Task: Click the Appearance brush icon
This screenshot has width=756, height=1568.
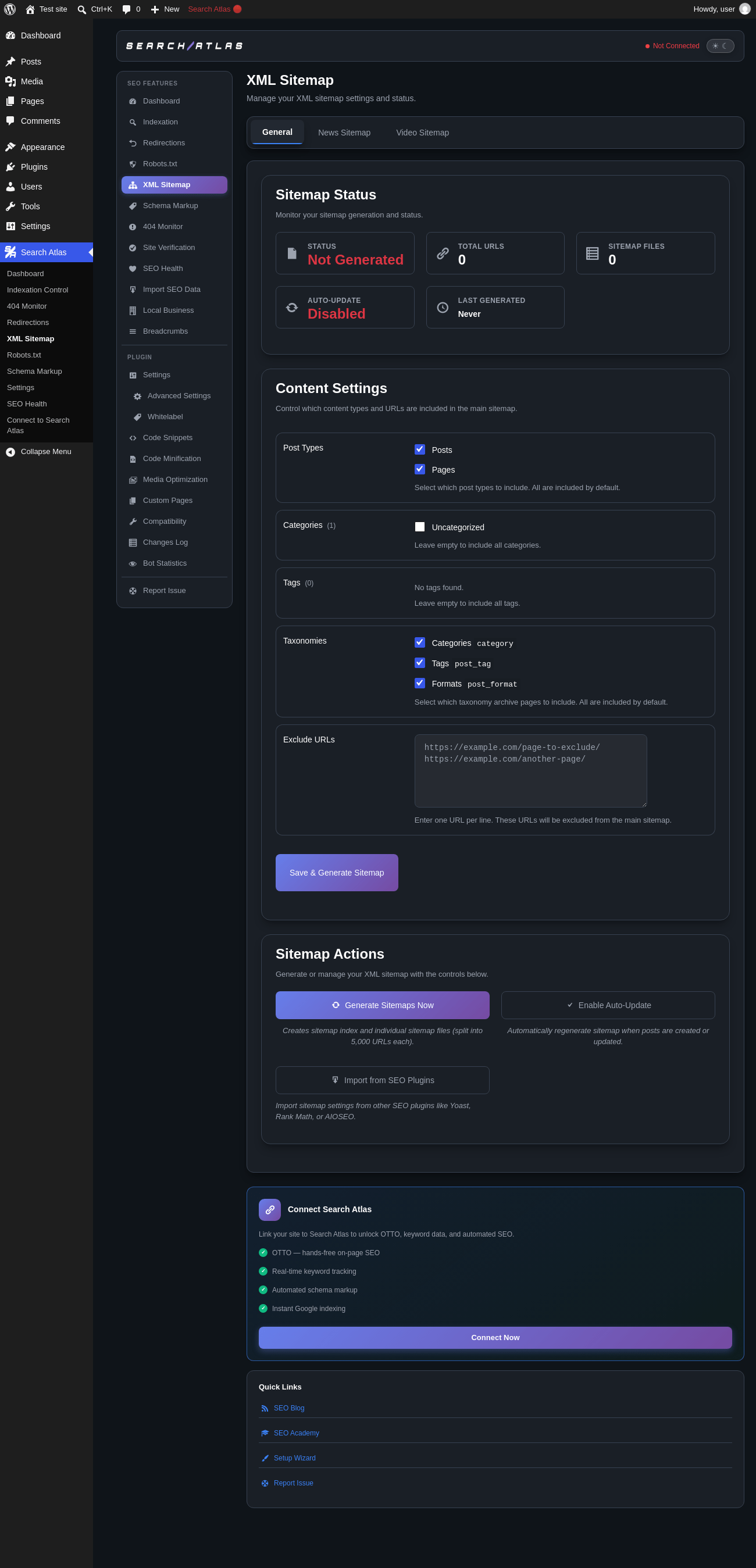Action: coord(10,147)
